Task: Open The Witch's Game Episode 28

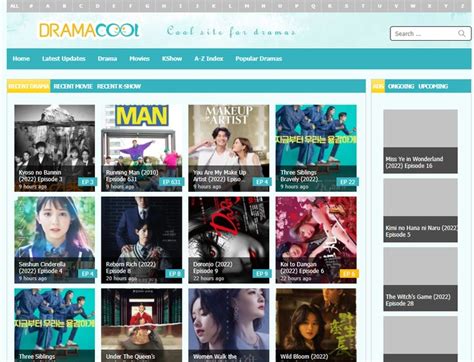Action: click(420, 279)
